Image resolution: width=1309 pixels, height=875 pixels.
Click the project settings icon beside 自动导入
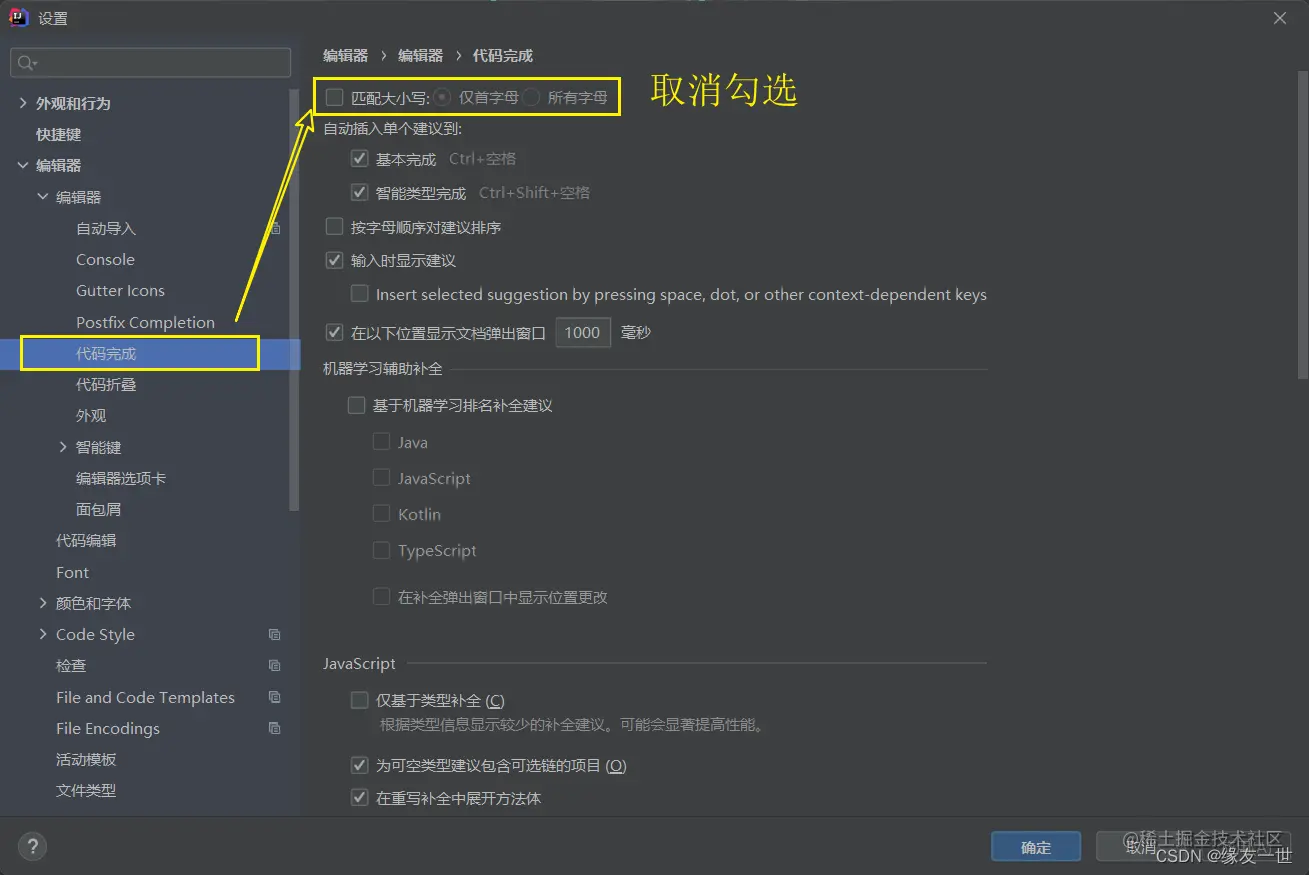[x=274, y=228]
